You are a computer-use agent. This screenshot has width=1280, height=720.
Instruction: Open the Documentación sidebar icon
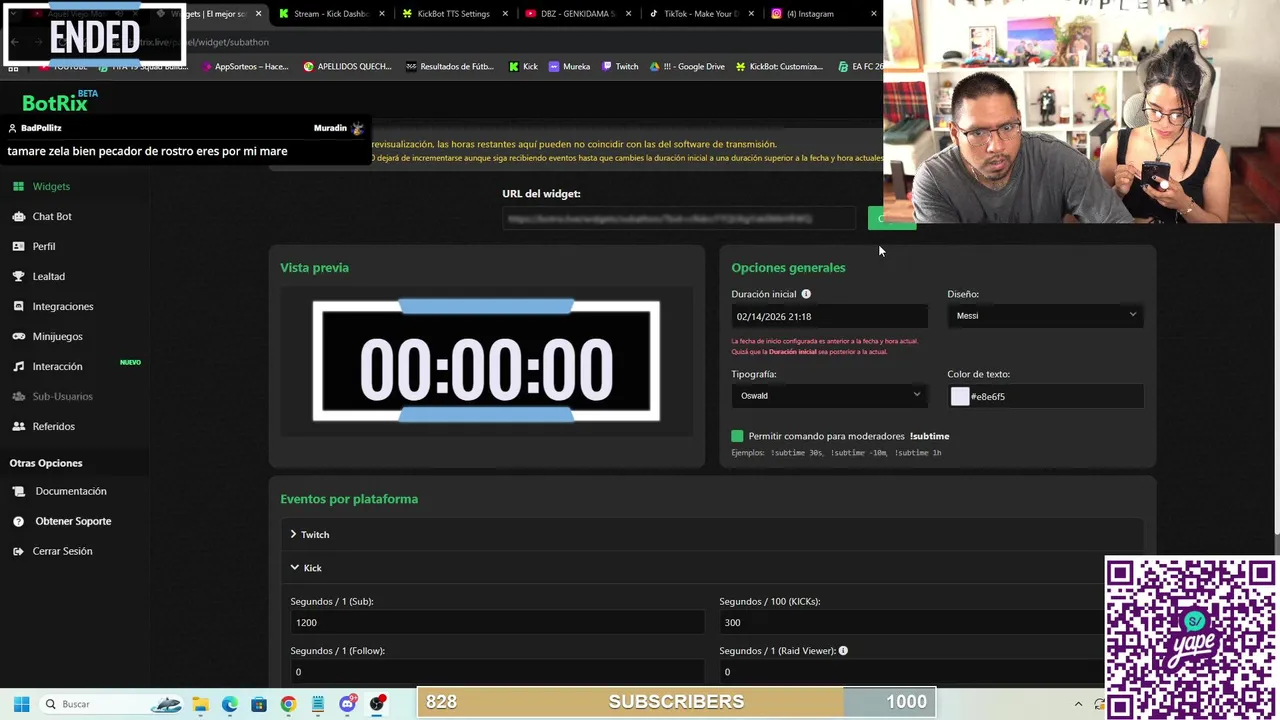click(19, 491)
